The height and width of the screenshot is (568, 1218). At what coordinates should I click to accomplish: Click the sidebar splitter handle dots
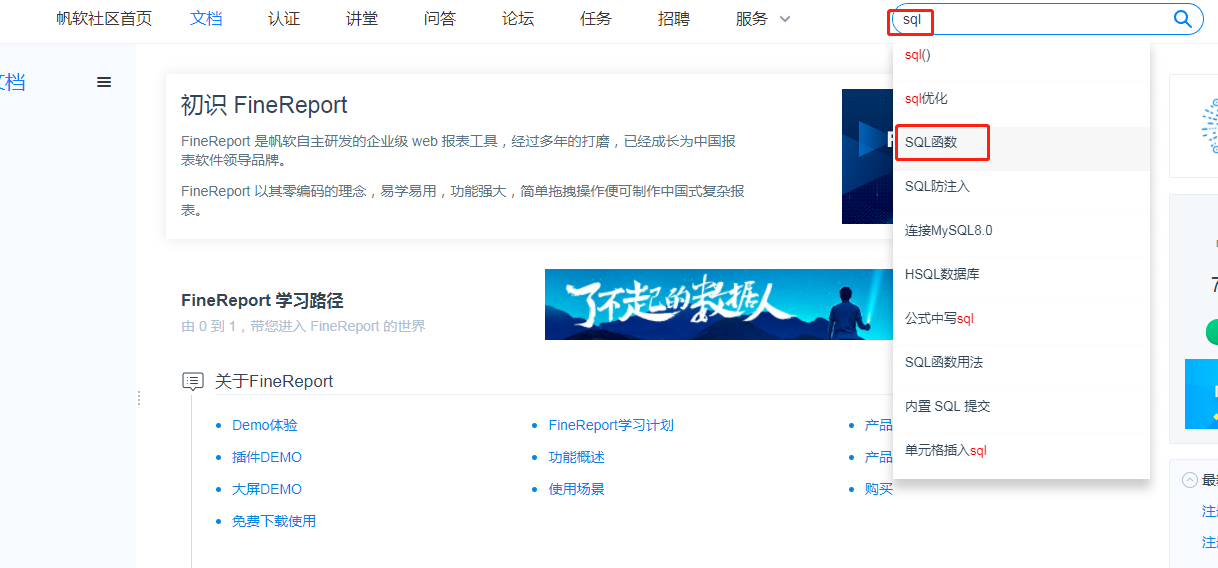pyautogui.click(x=139, y=398)
